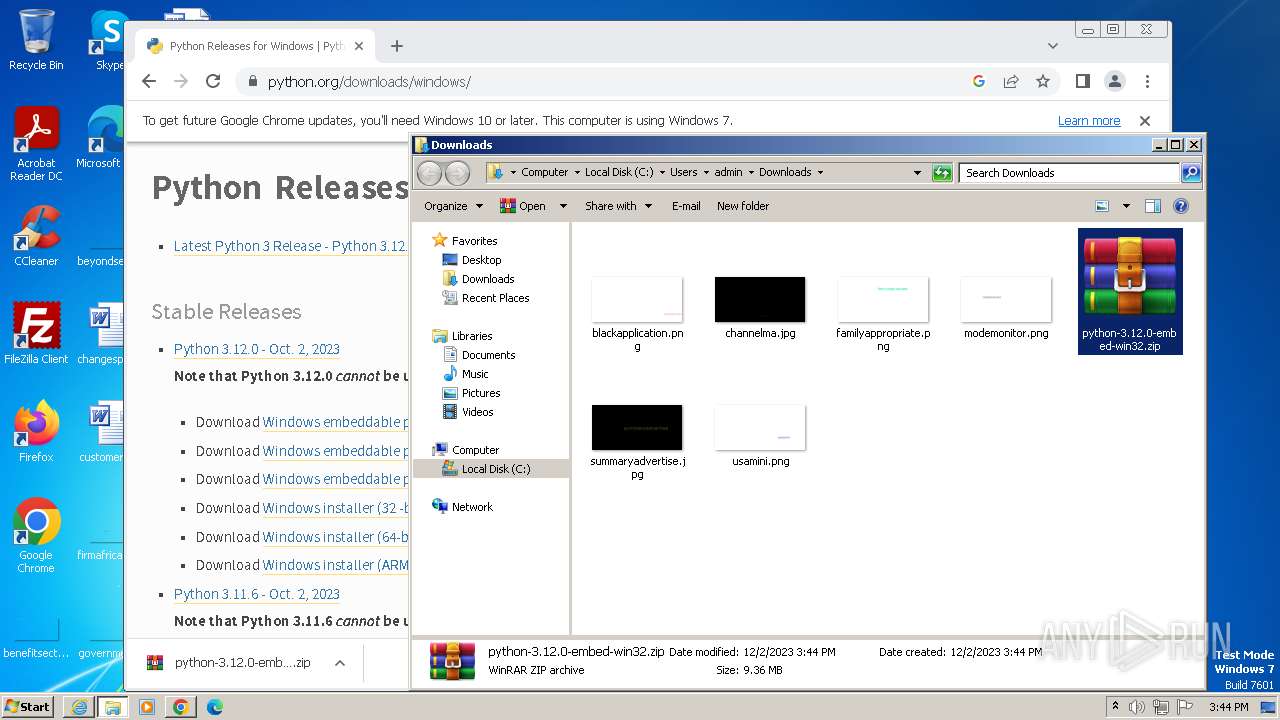Open Documents library
The image size is (1280, 720).
click(488, 355)
